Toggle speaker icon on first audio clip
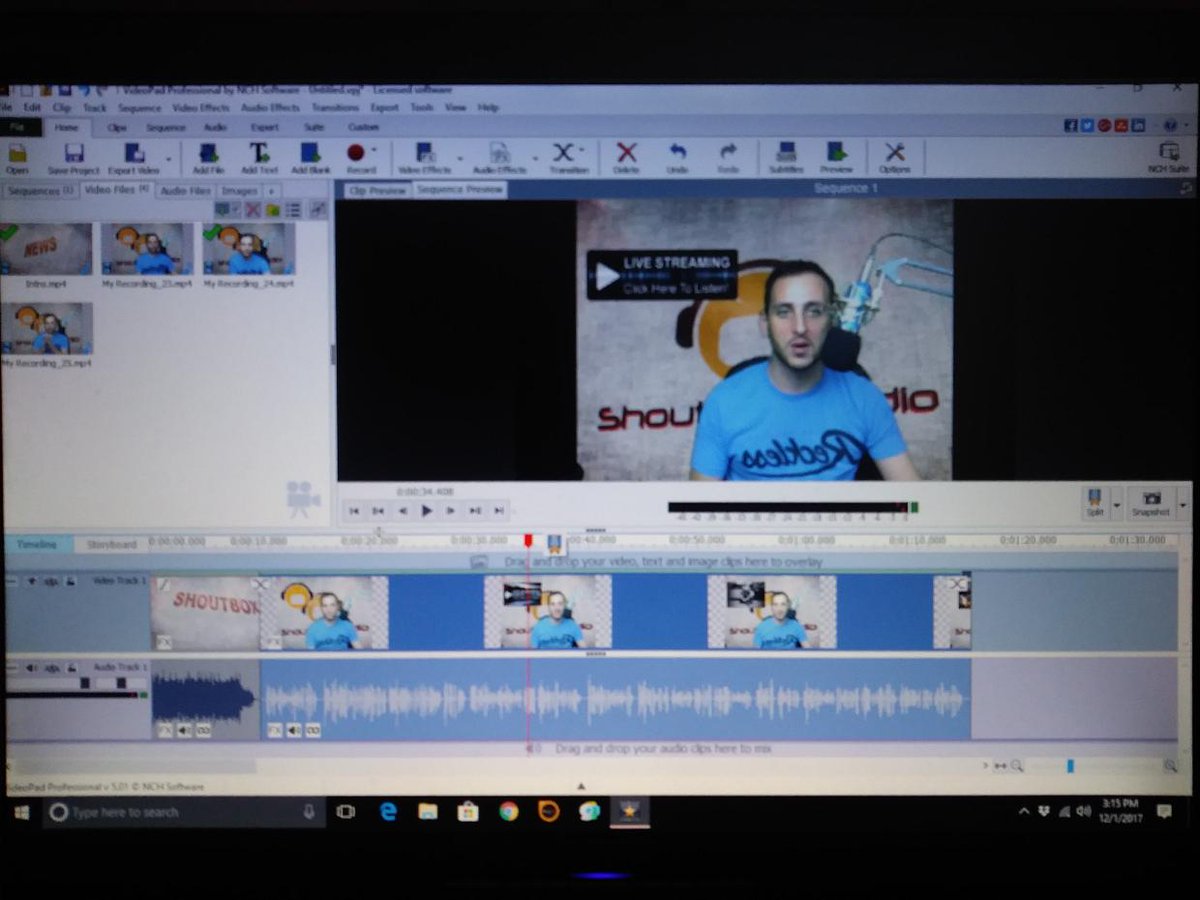Image resolution: width=1200 pixels, height=900 pixels. [x=184, y=731]
